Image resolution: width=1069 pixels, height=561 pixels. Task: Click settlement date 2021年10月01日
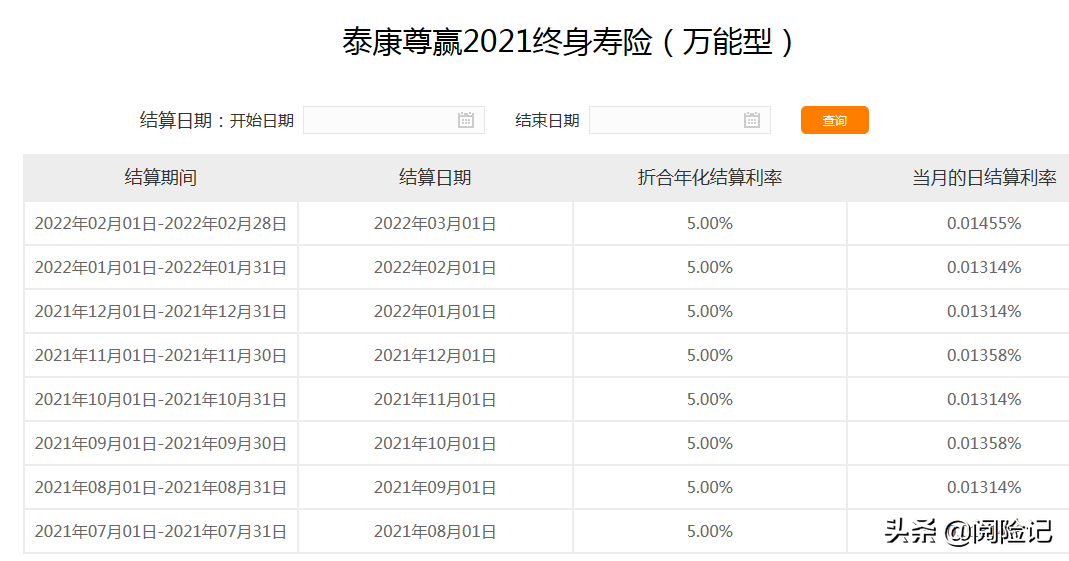(x=435, y=444)
